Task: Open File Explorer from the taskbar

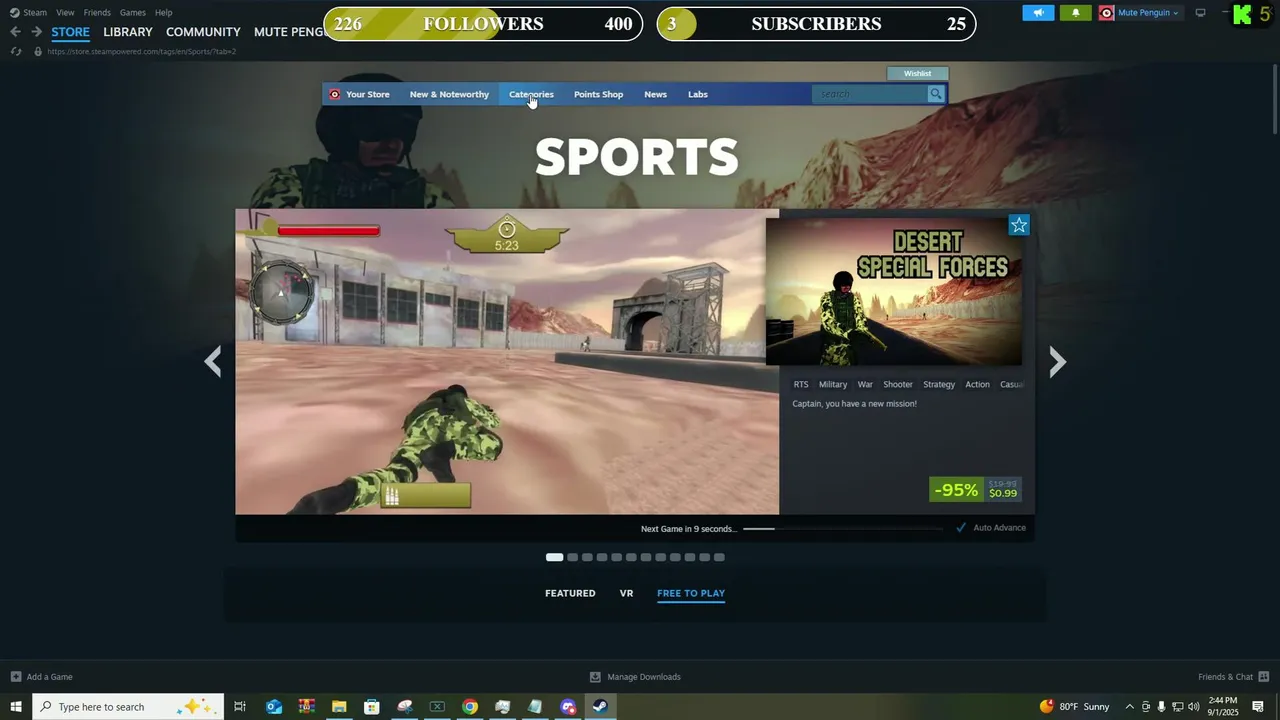Action: click(339, 707)
